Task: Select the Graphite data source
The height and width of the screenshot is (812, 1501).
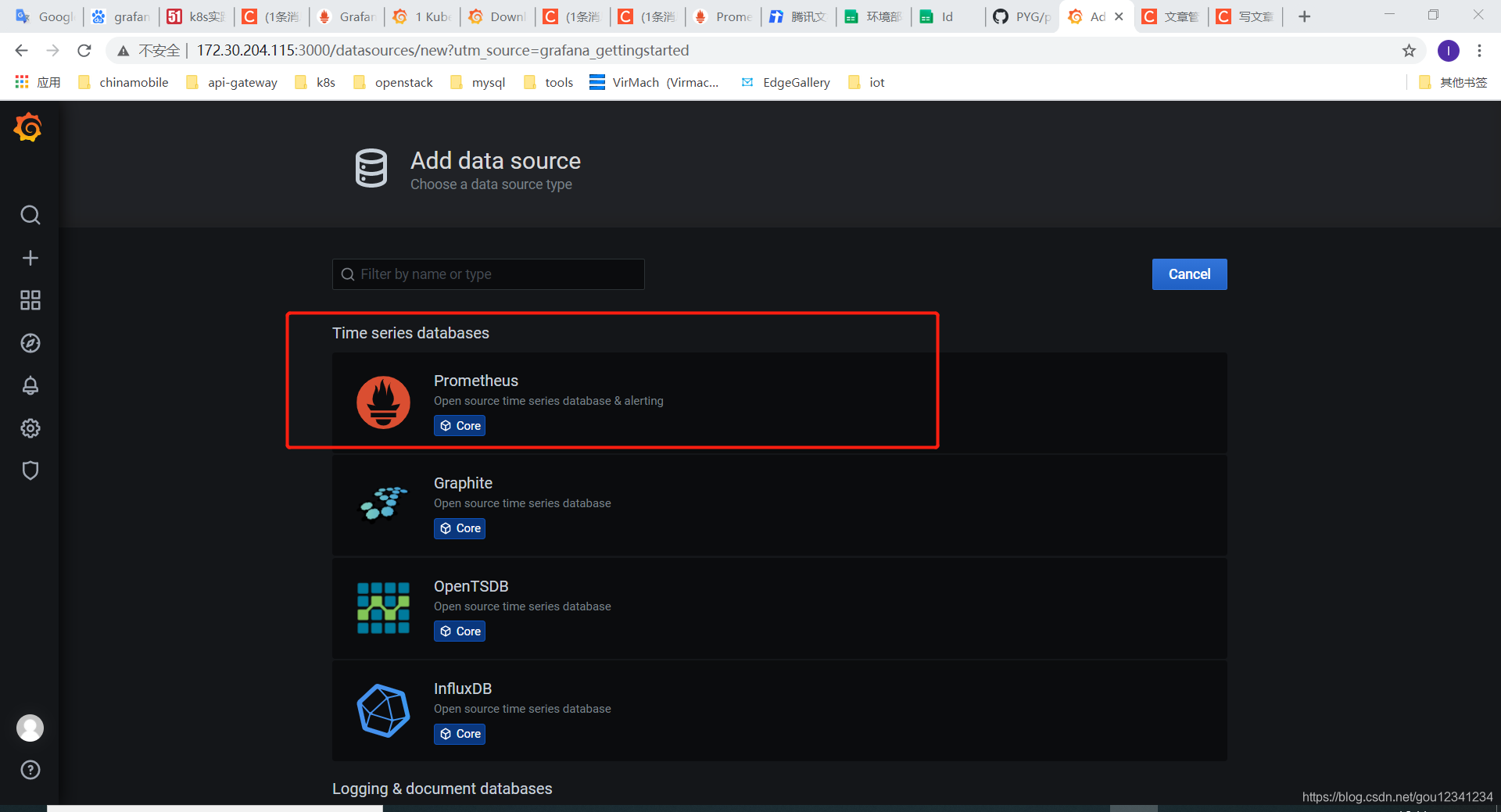Action: (779, 505)
